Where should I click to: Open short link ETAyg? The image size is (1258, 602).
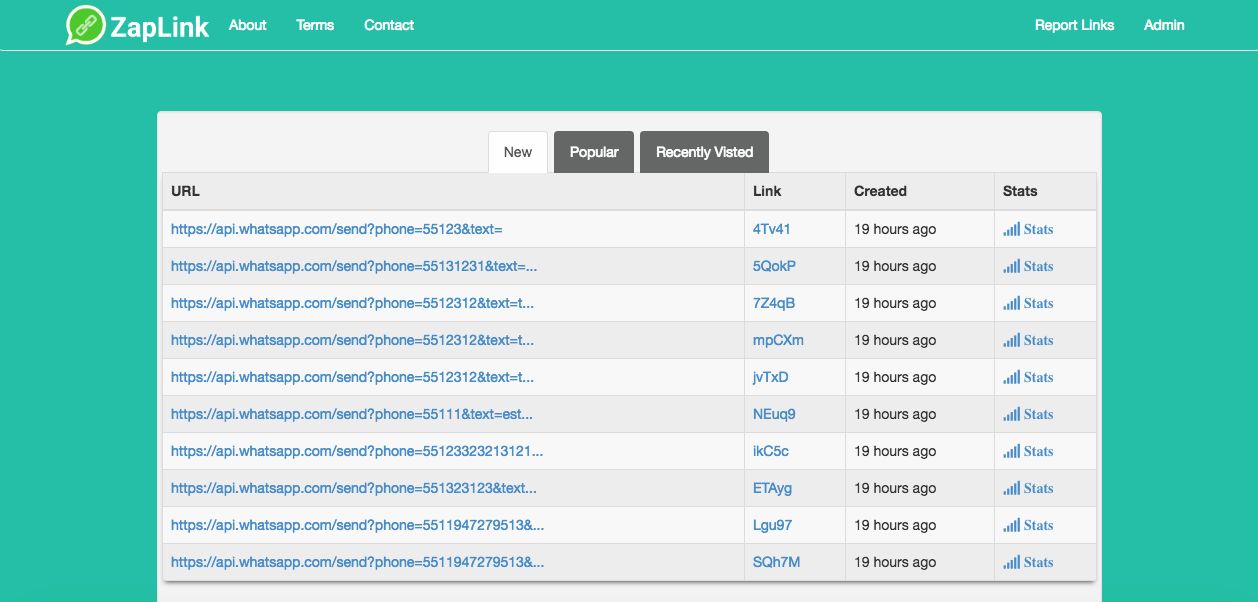click(772, 488)
